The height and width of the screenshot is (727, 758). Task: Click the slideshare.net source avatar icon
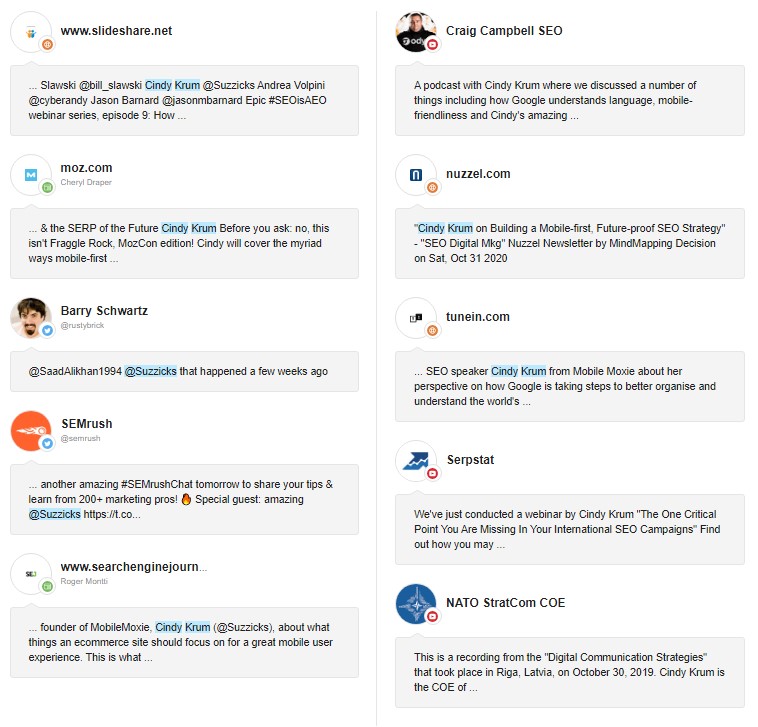(31, 32)
